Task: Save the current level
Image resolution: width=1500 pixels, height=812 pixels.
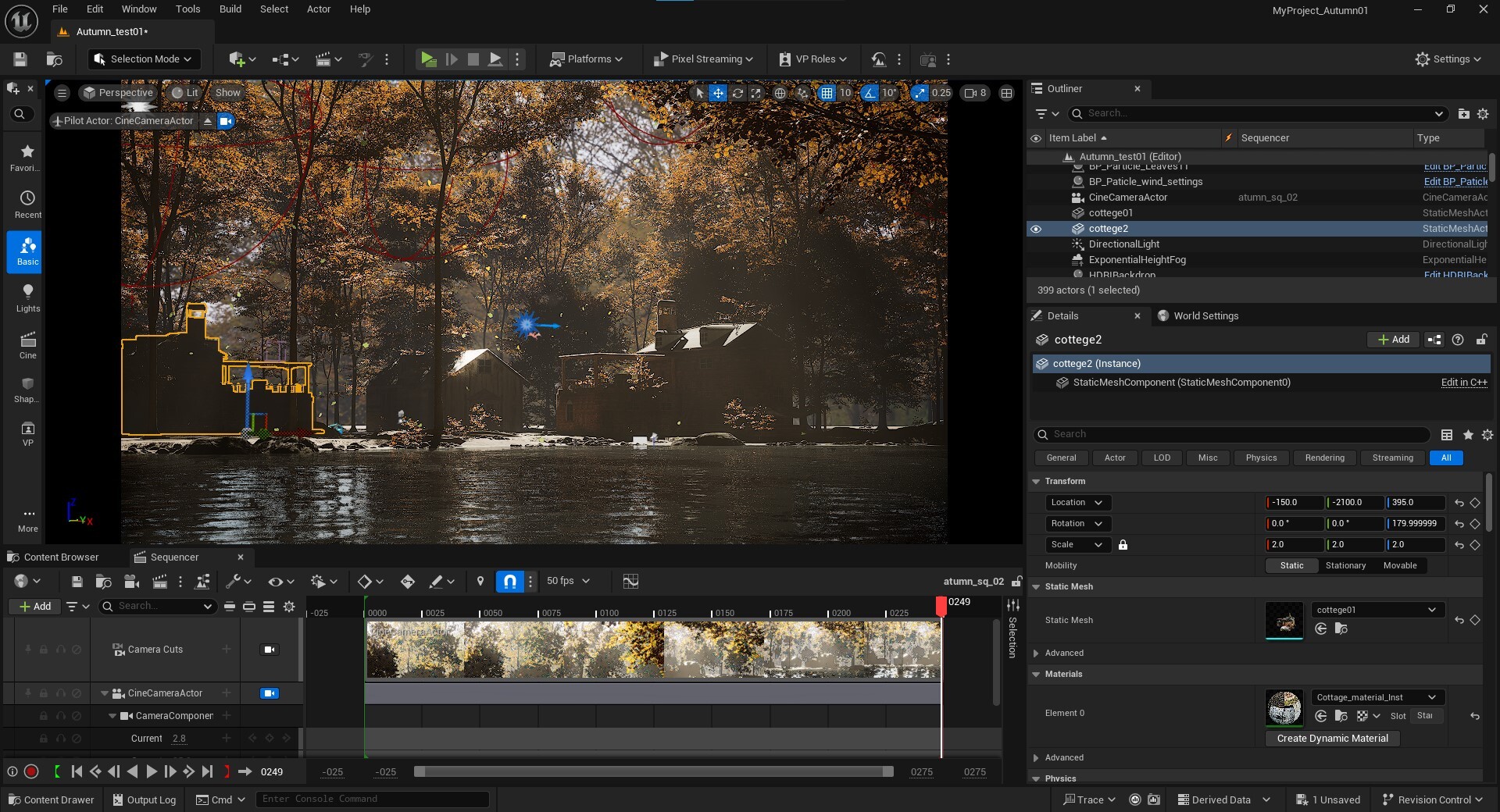Action: coord(20,59)
